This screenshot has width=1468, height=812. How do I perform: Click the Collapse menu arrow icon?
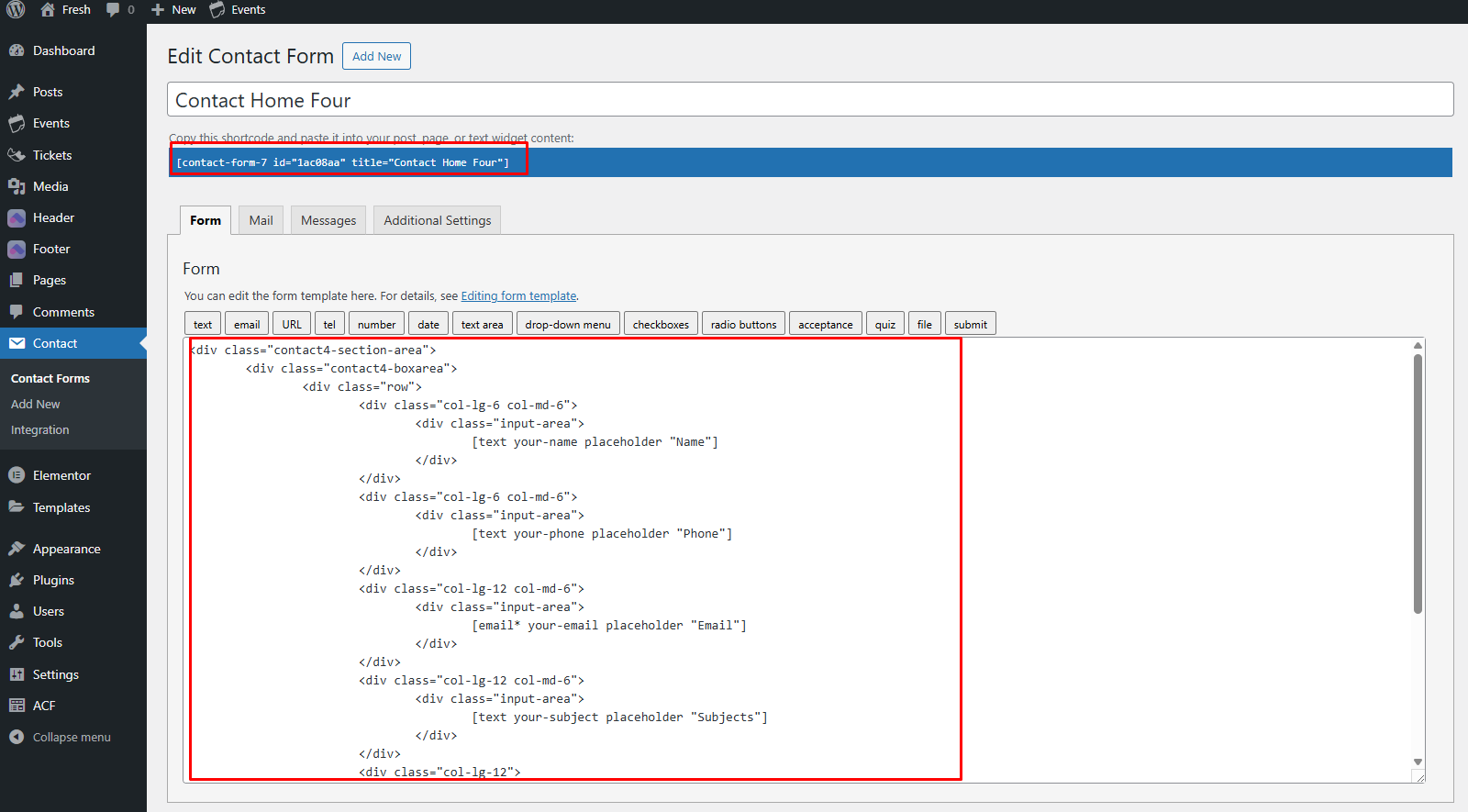pos(17,737)
